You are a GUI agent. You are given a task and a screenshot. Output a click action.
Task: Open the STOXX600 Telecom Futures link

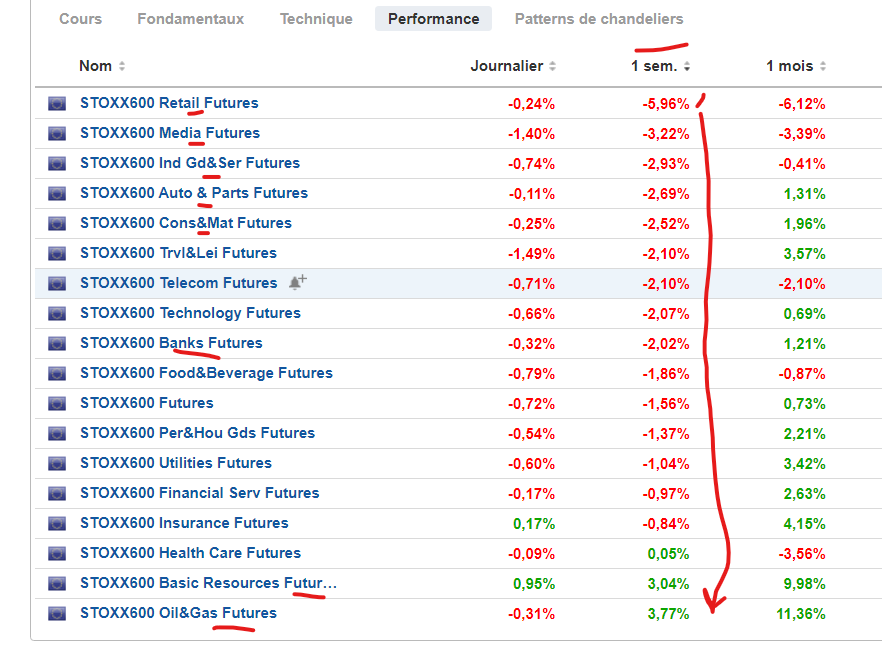pyautogui.click(x=179, y=283)
